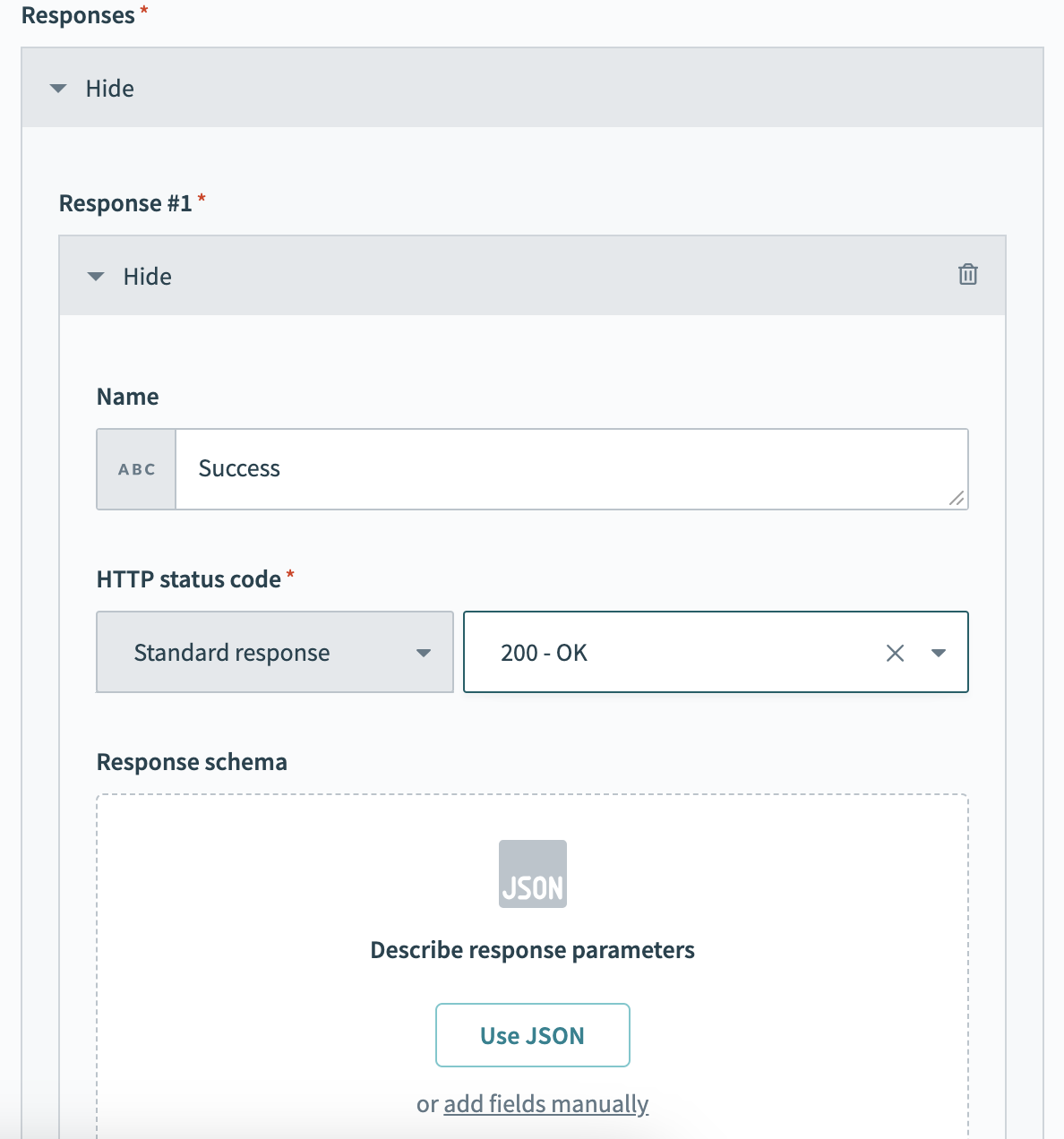The width and height of the screenshot is (1064, 1139).
Task: Click the Use JSON button
Action: pyautogui.click(x=532, y=1035)
